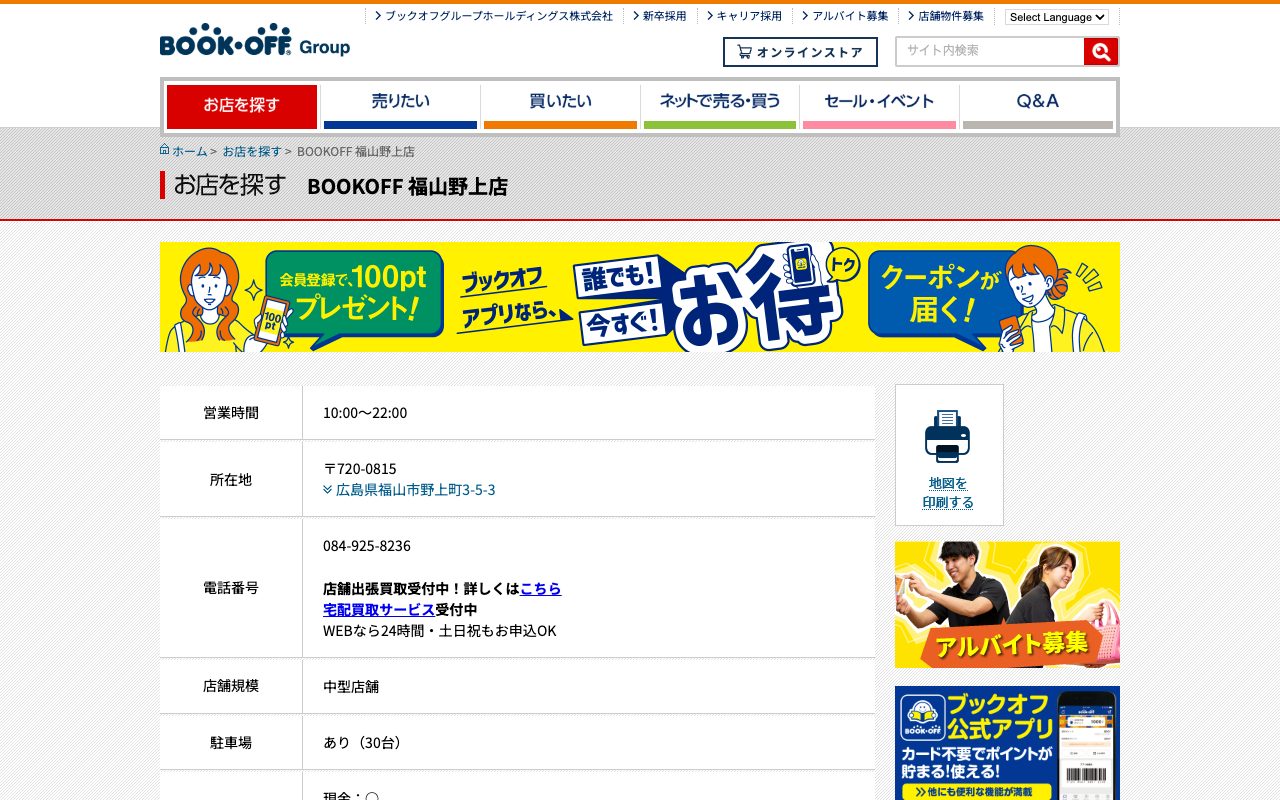The width and height of the screenshot is (1280, 800).
Task: Click the ブックオフ公式アプリ banner
Action: click(1007, 743)
